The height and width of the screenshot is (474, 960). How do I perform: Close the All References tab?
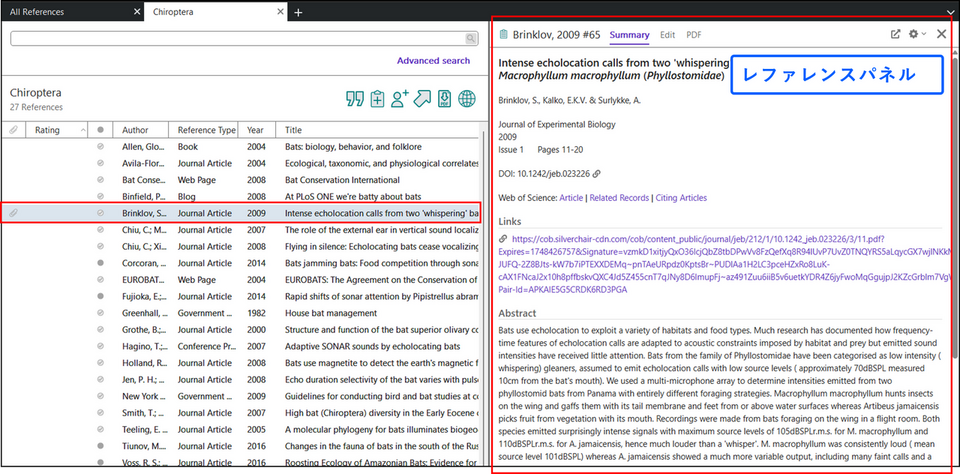[x=137, y=12]
